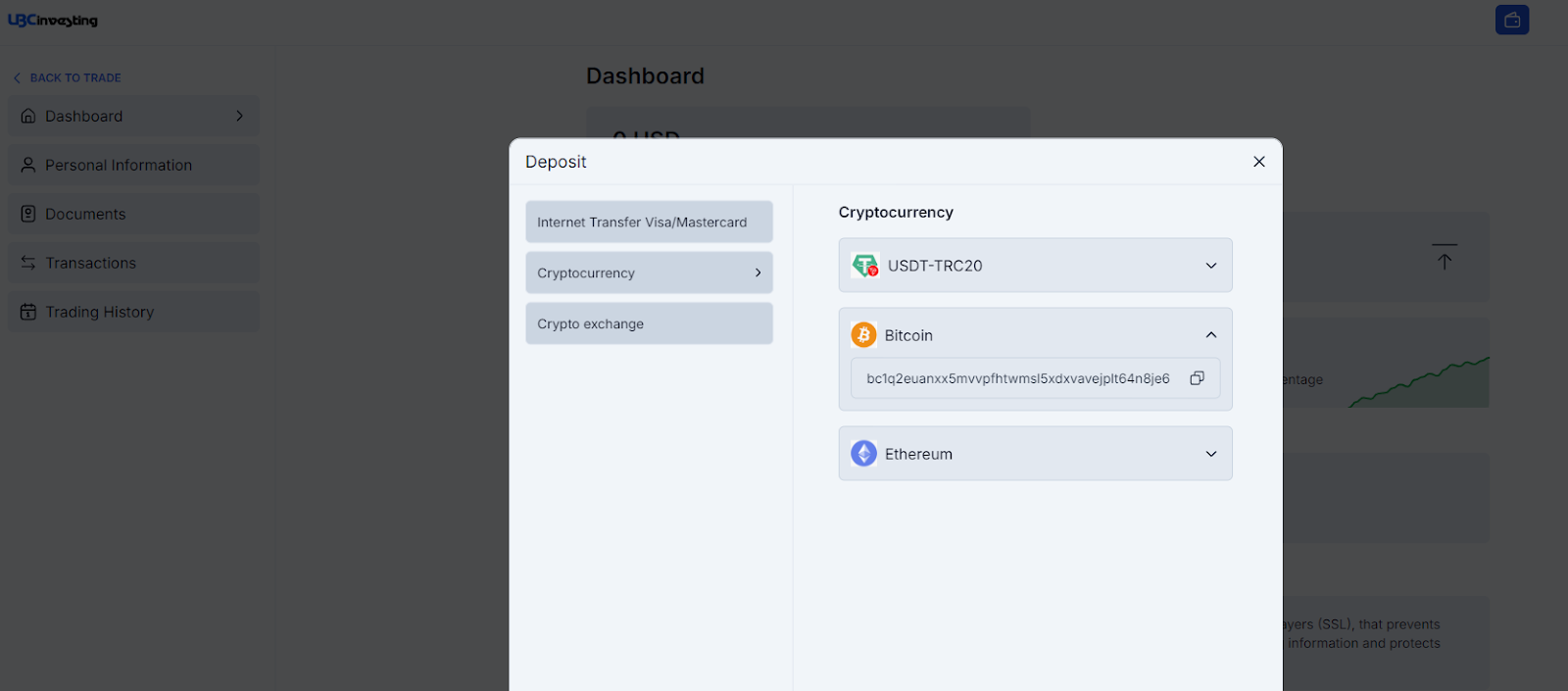Click the wallet icon in top-right corner
The width and height of the screenshot is (1568, 691).
1512,20
